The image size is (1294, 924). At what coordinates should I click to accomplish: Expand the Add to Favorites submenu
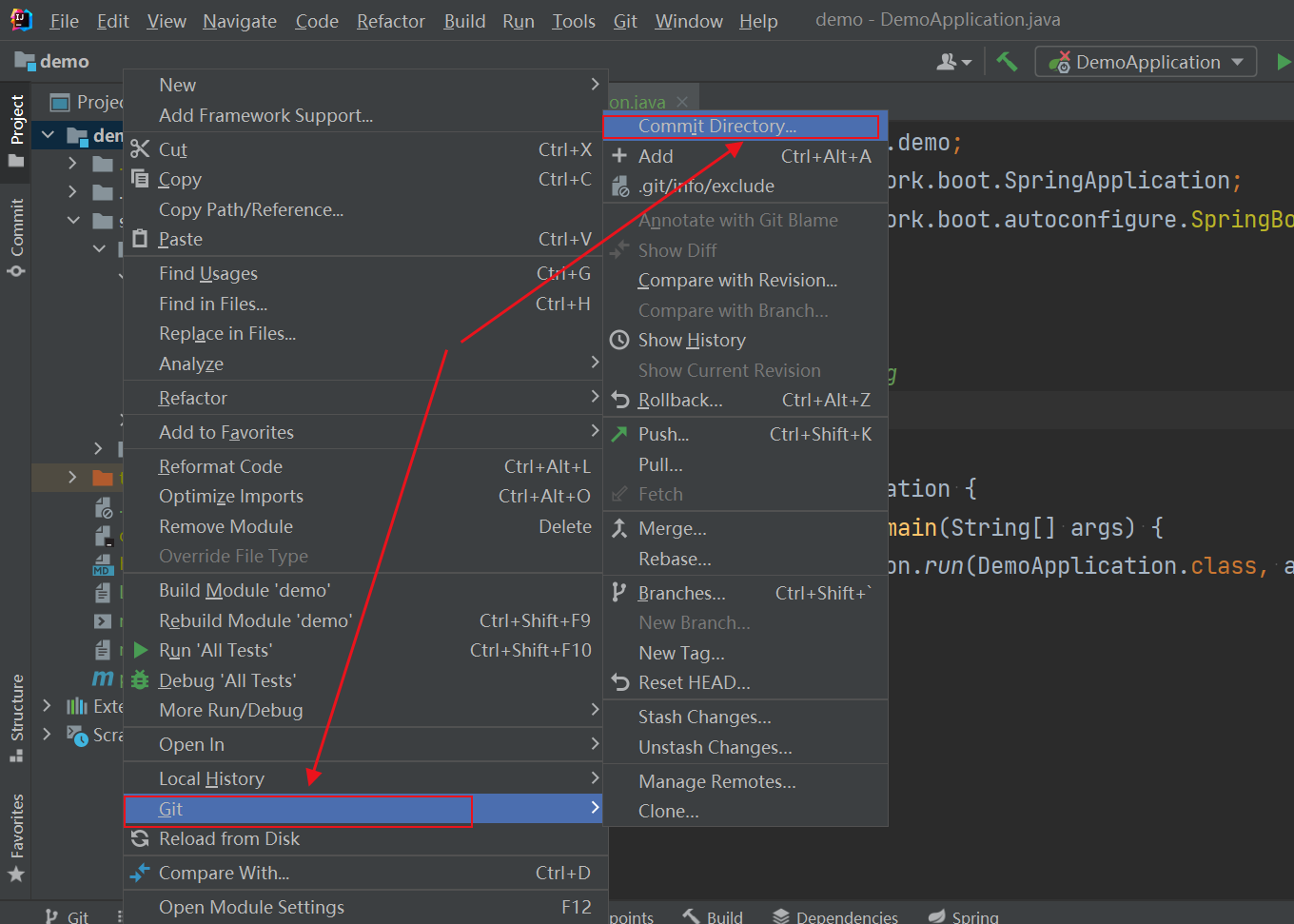pyautogui.click(x=595, y=431)
